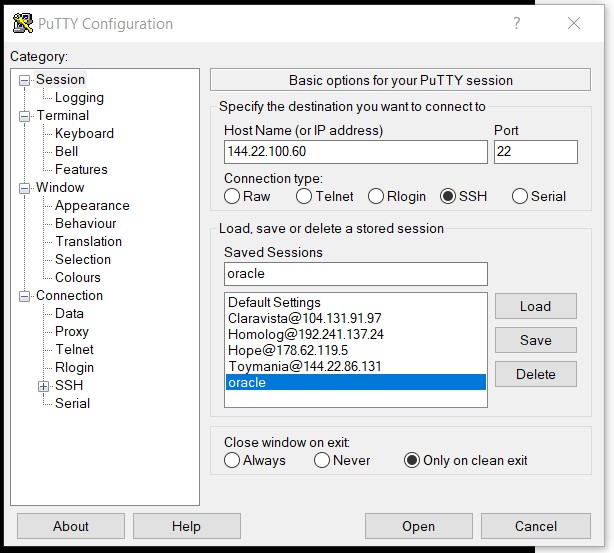Open the Colours category
This screenshot has height=553, width=614.
point(78,278)
